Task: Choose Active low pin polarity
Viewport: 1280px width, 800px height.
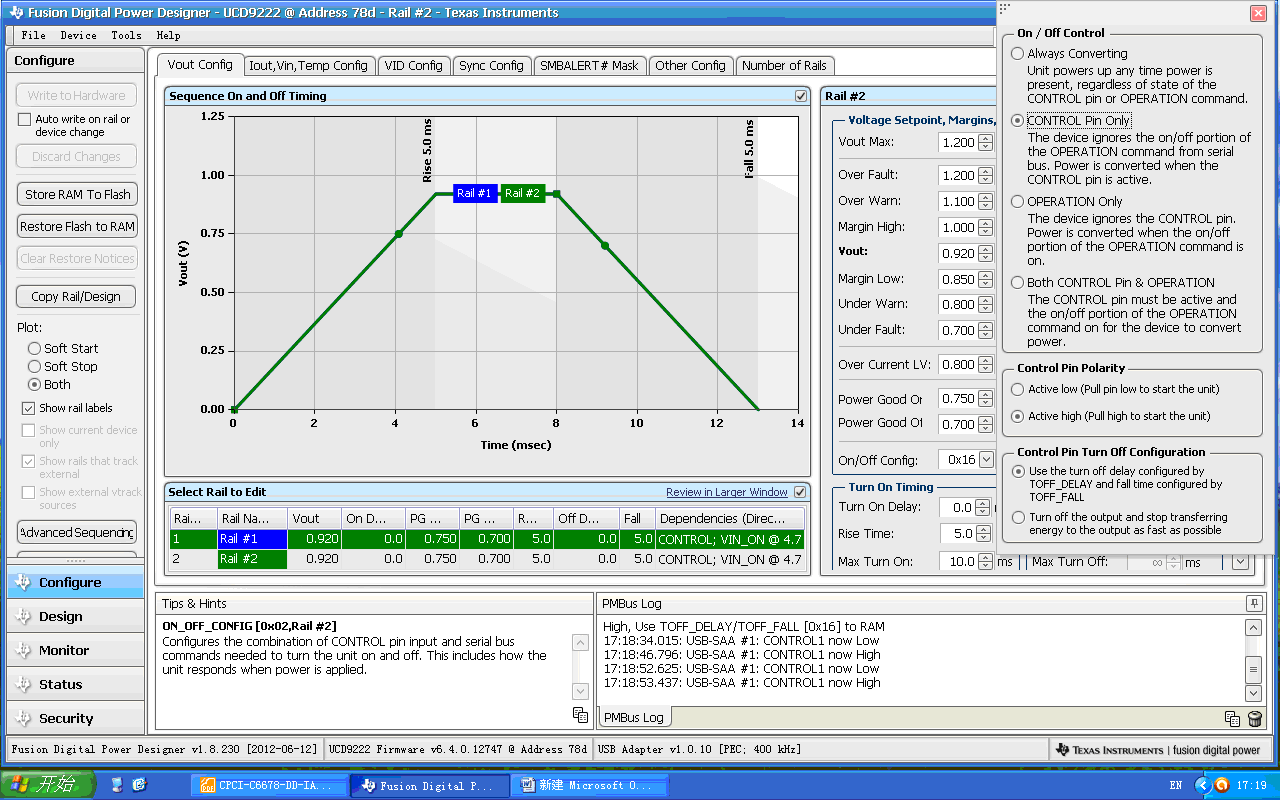Action: [1018, 390]
